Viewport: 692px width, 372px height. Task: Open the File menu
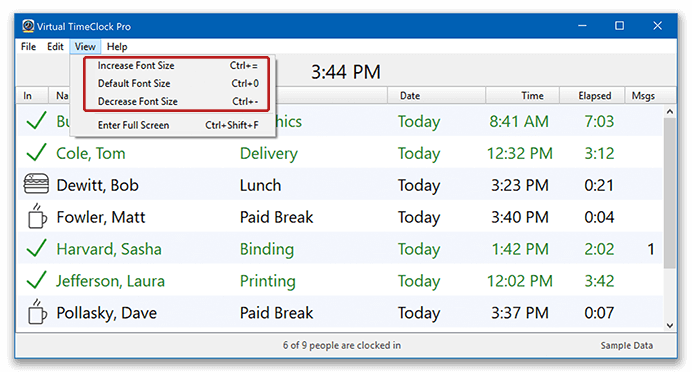coord(28,46)
